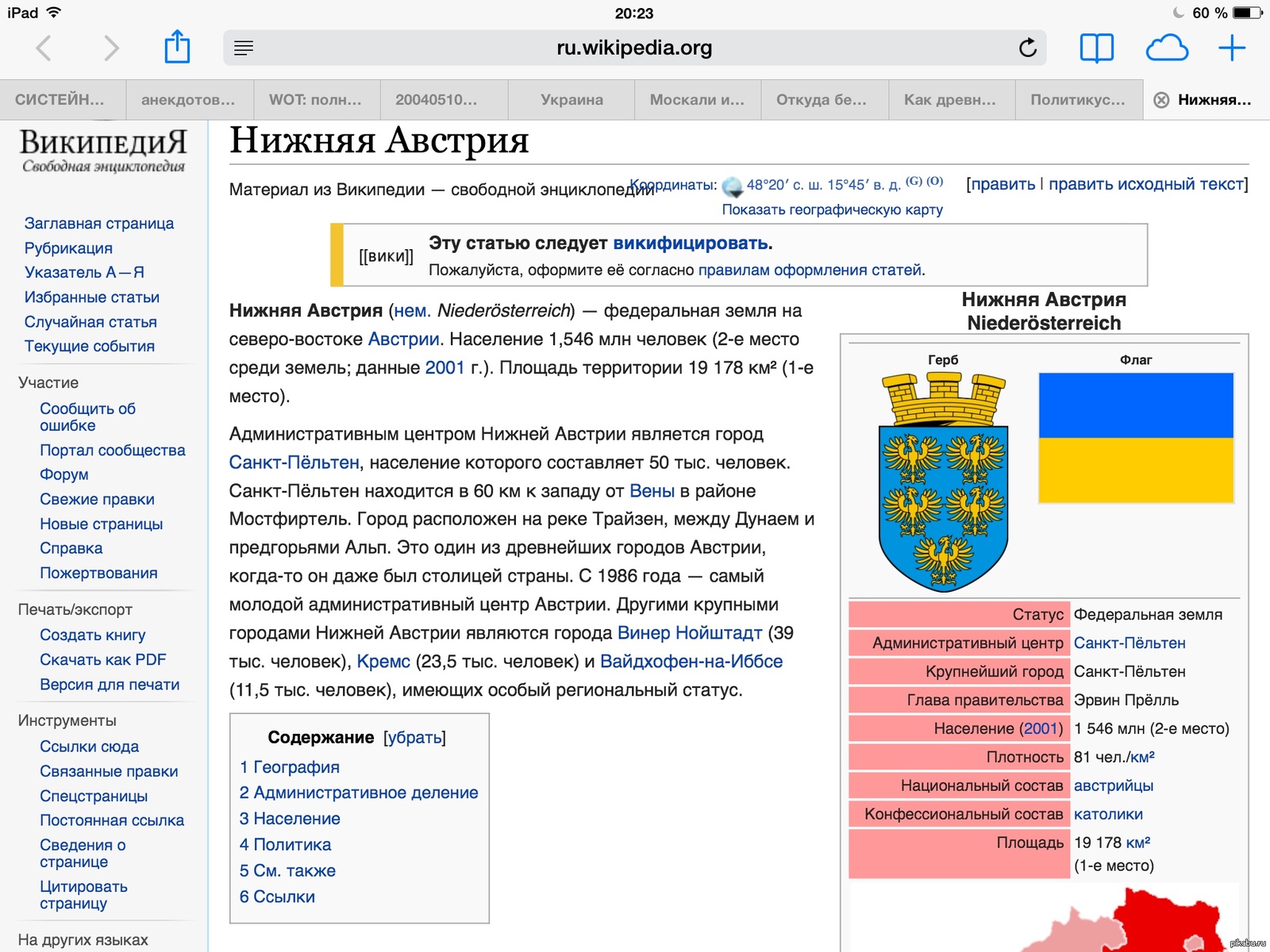Click the 48°20′ с. ш. coordinates link
1270x952 pixels.
point(823,186)
